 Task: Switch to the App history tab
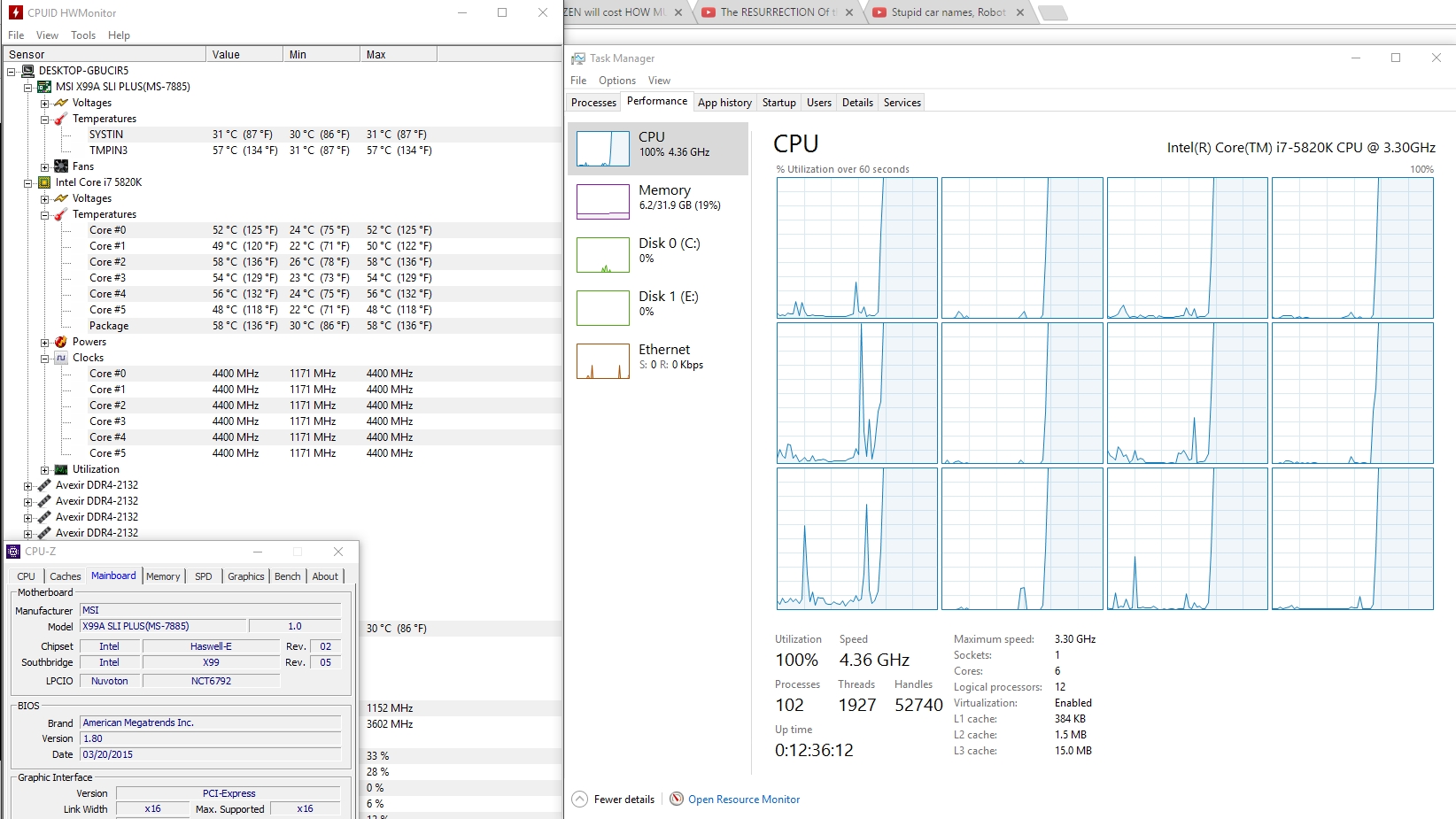(724, 103)
